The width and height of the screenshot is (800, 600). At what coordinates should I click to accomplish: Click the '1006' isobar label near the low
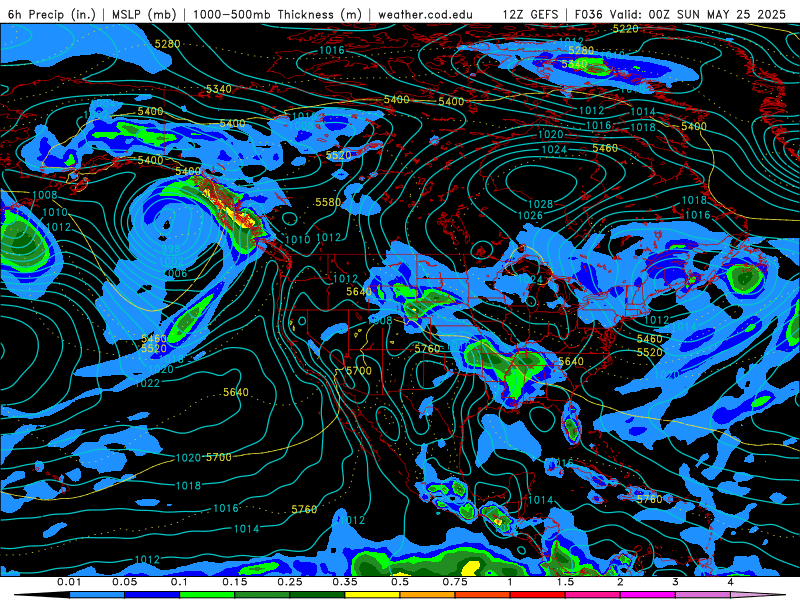pos(175,273)
